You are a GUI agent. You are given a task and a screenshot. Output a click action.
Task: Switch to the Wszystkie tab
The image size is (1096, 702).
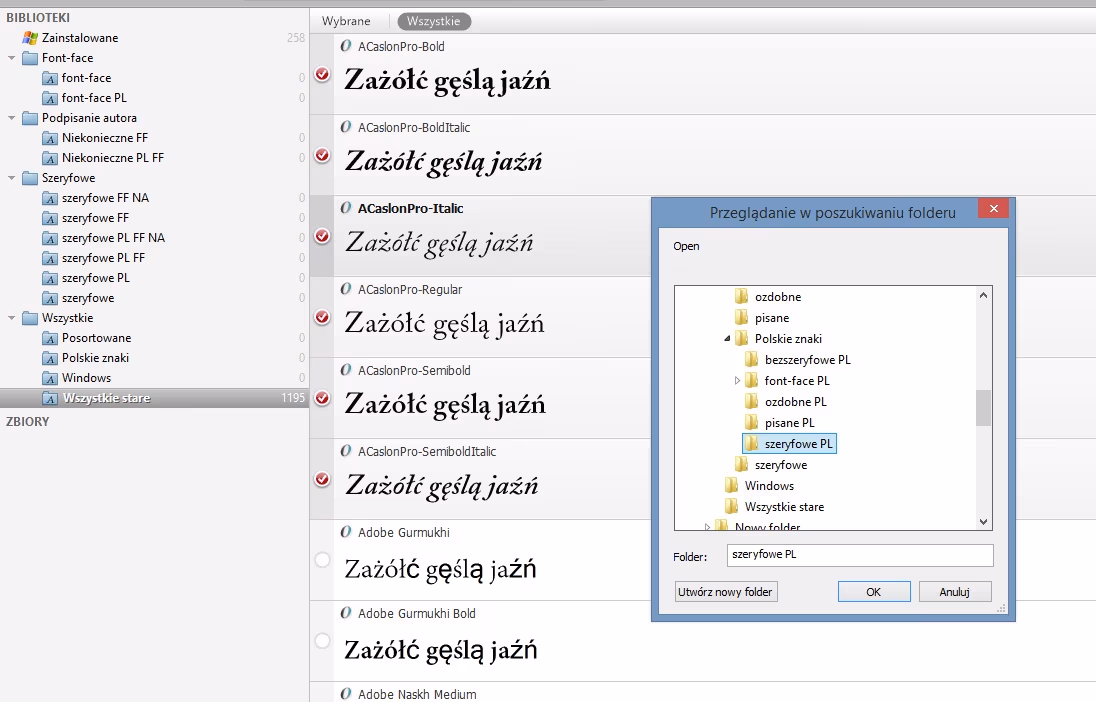click(433, 21)
